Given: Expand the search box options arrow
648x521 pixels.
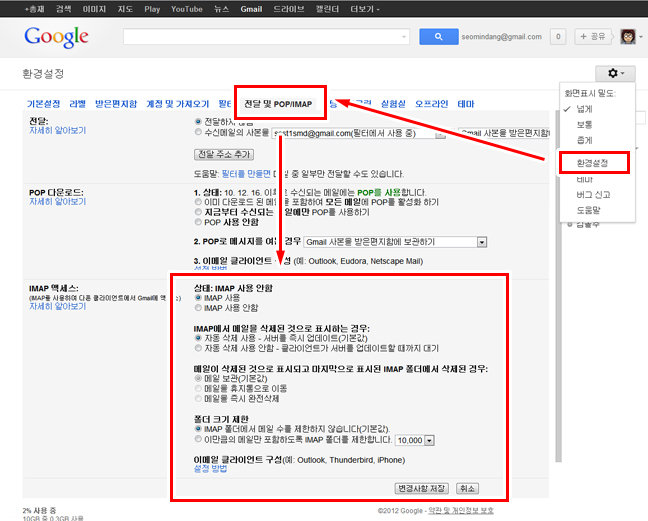Looking at the screenshot, I should 404,37.
